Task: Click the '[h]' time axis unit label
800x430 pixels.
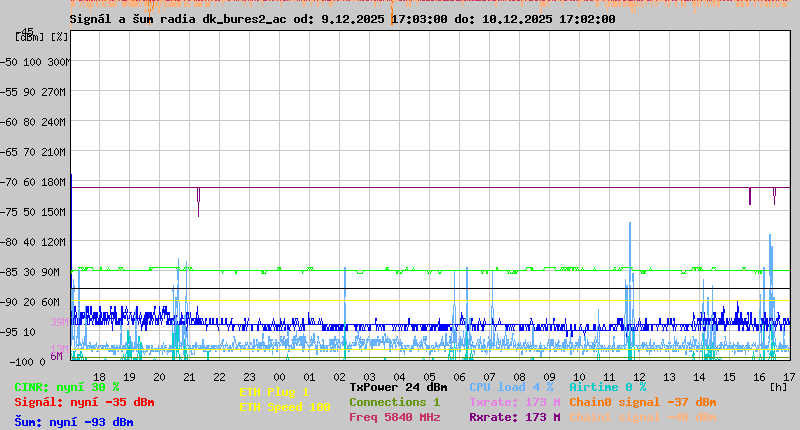Action: coord(779,387)
